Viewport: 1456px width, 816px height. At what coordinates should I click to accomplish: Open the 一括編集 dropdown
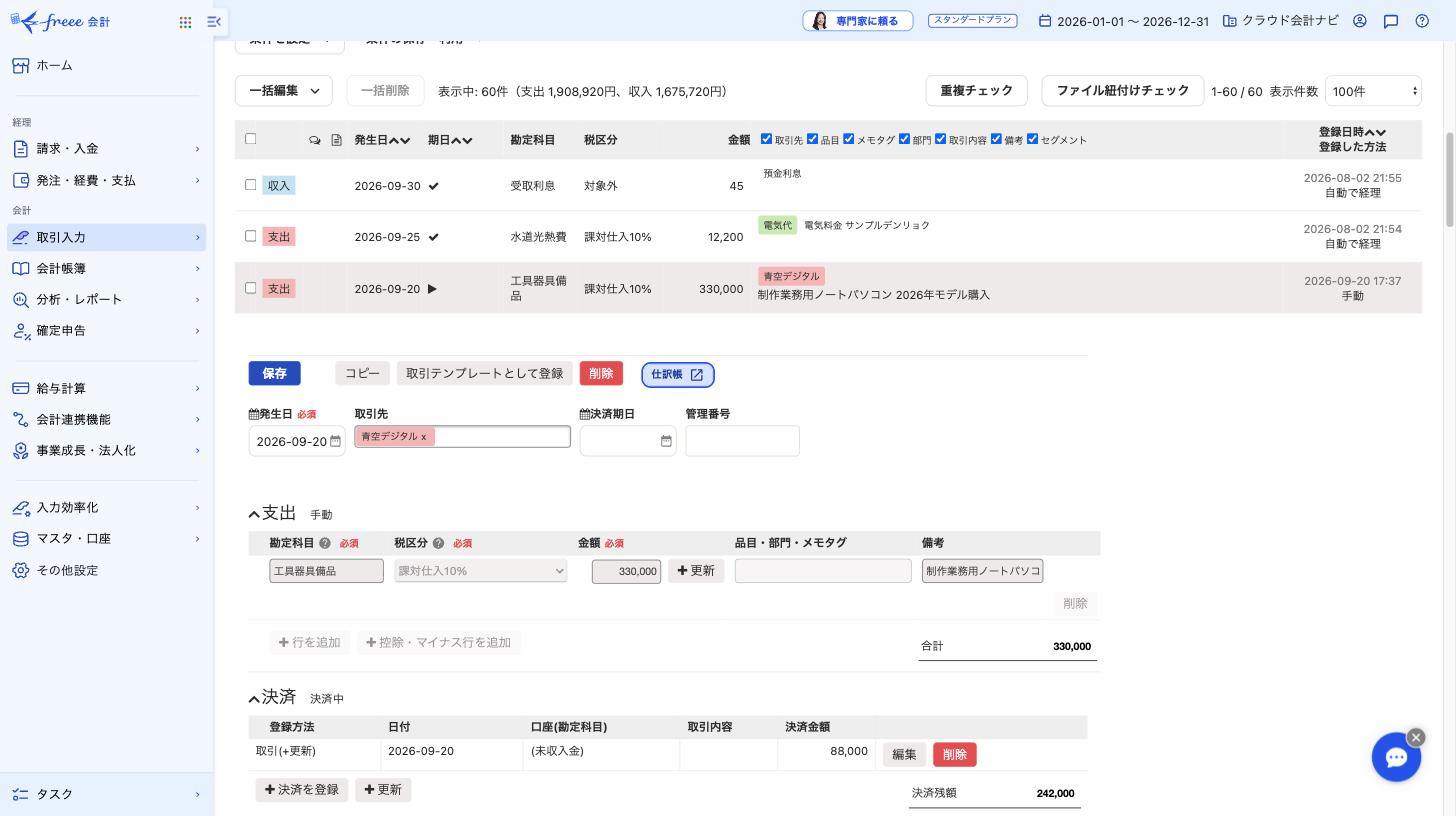tap(284, 91)
